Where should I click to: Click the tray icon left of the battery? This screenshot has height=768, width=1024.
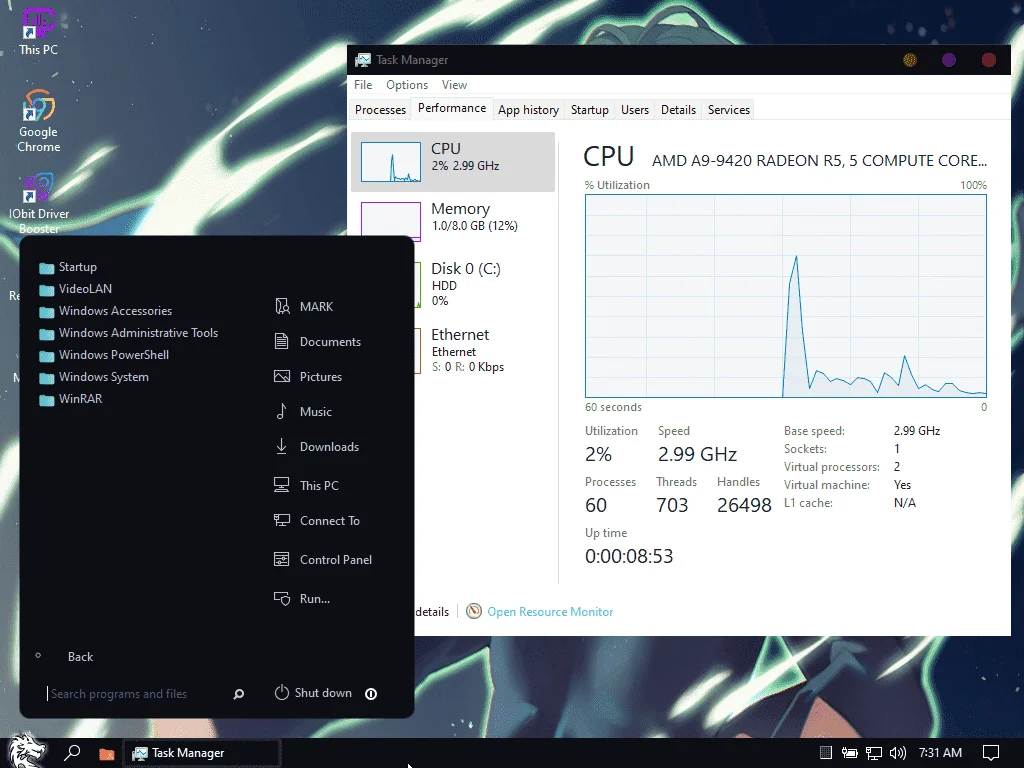825,753
